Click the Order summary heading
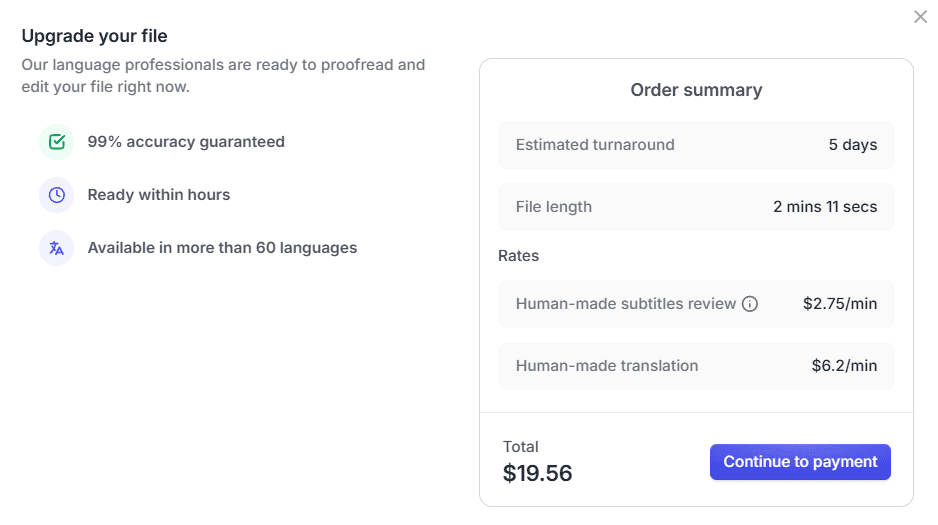 (x=696, y=90)
